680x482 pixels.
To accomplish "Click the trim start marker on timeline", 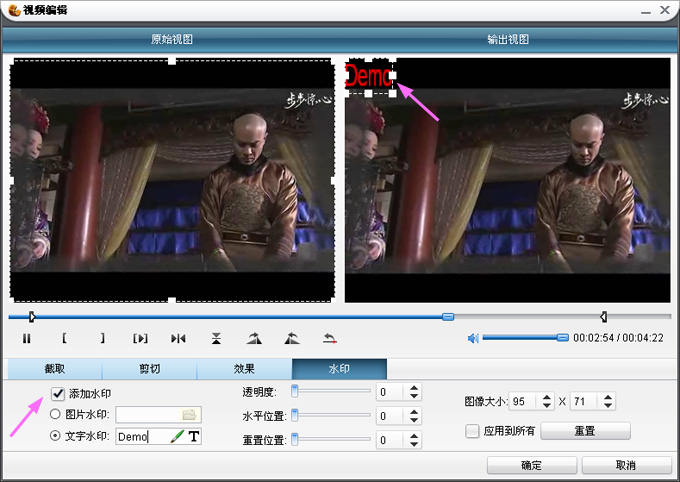I will 32,317.
